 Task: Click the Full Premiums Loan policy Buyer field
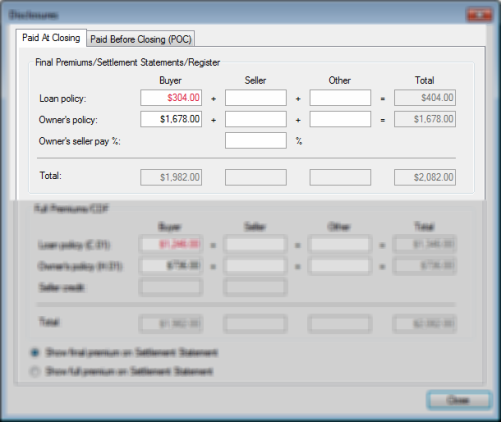click(171, 245)
